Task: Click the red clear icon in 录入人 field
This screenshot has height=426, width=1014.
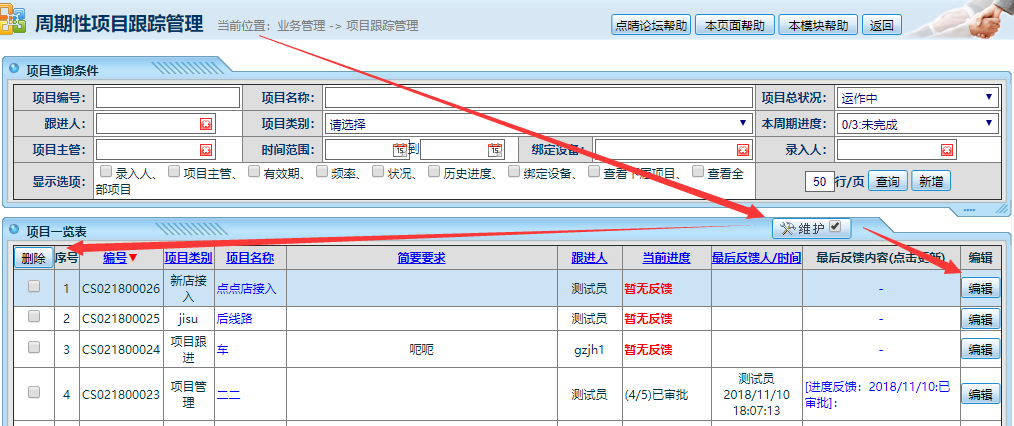Action: coord(947,150)
